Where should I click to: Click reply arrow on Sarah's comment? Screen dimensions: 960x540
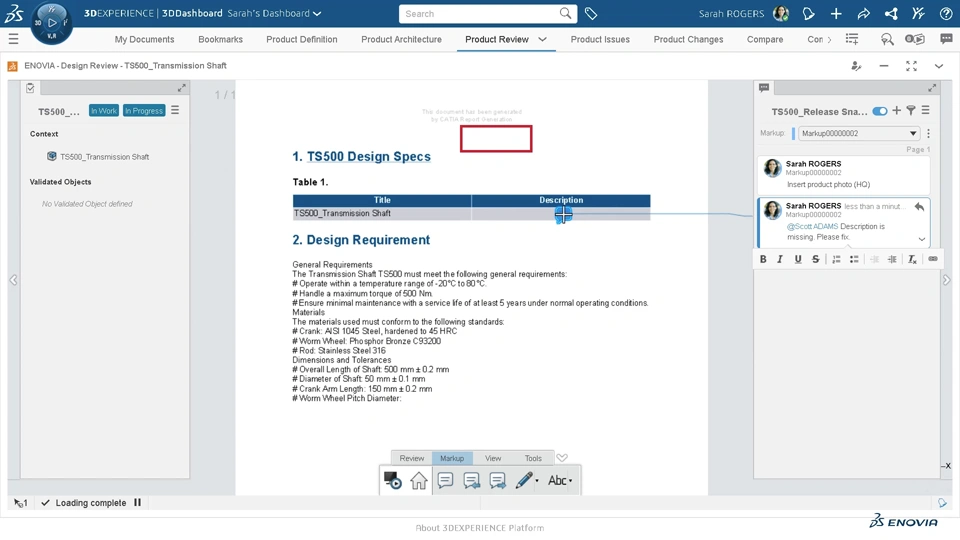click(x=919, y=207)
